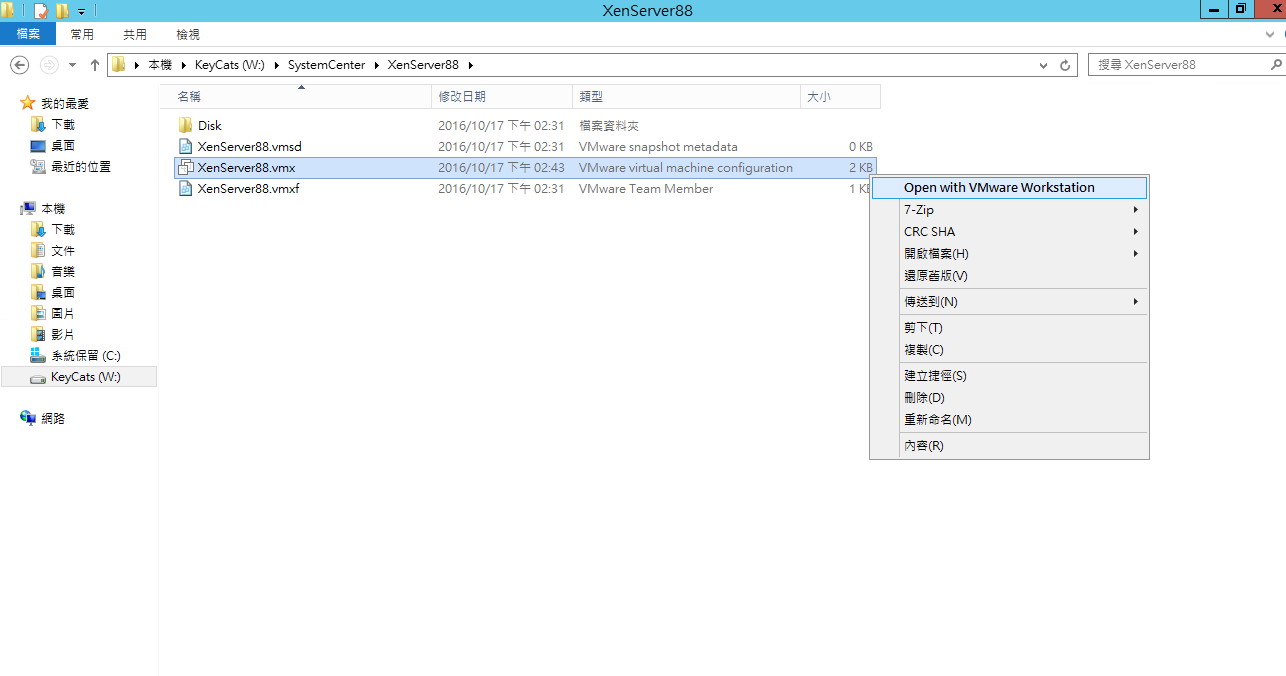Click the folder icon inside the address bar
The image size is (1286, 676).
(119, 65)
